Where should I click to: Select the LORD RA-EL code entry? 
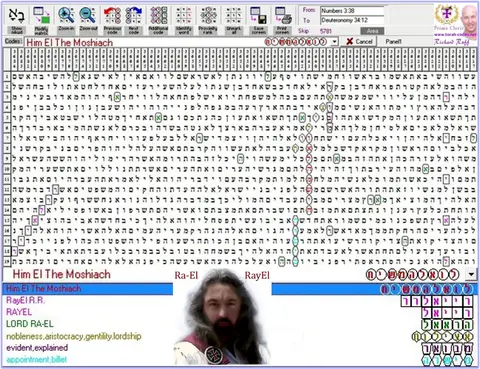pyautogui.click(x=30, y=324)
